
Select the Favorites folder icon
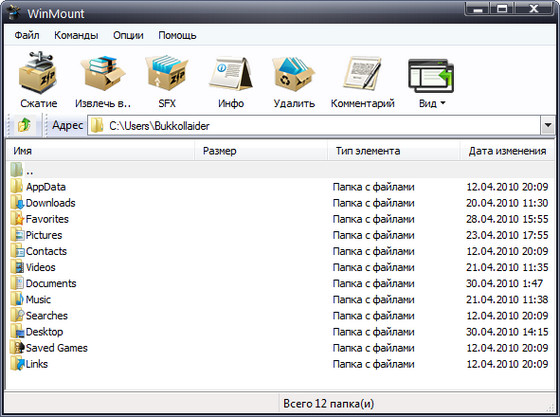(17, 218)
